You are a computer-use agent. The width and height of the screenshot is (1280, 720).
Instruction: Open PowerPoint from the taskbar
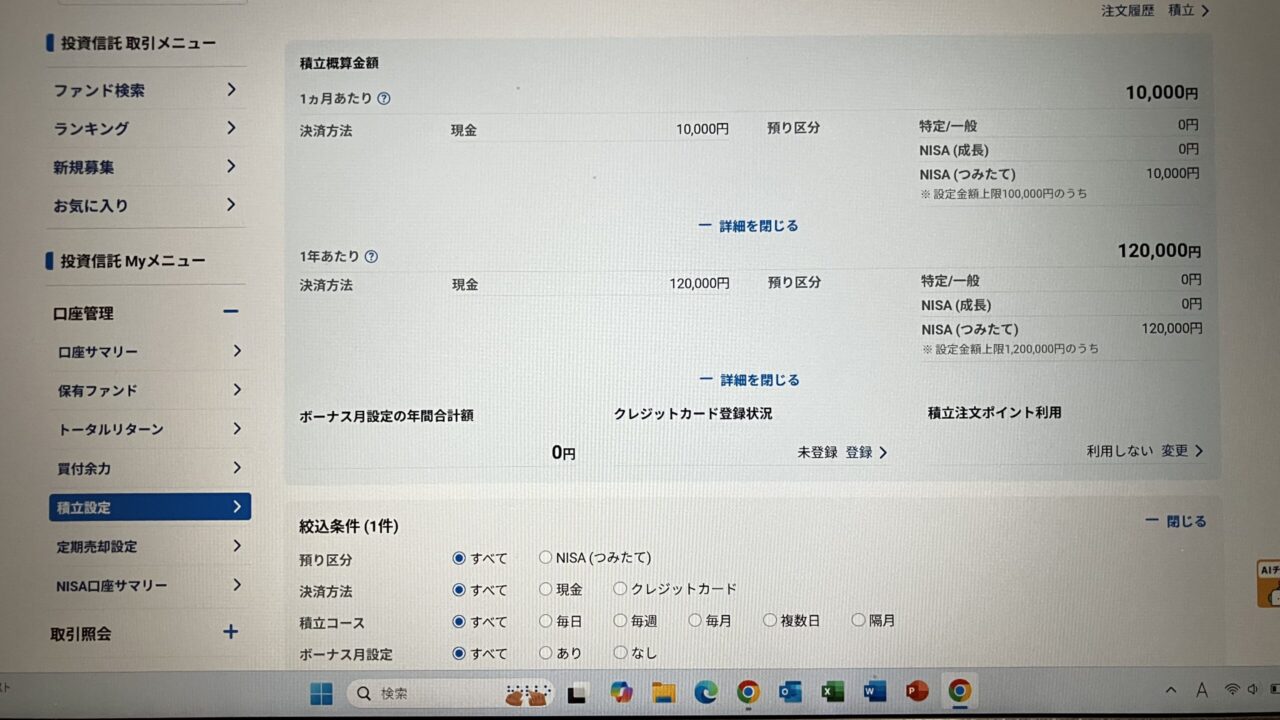917,692
